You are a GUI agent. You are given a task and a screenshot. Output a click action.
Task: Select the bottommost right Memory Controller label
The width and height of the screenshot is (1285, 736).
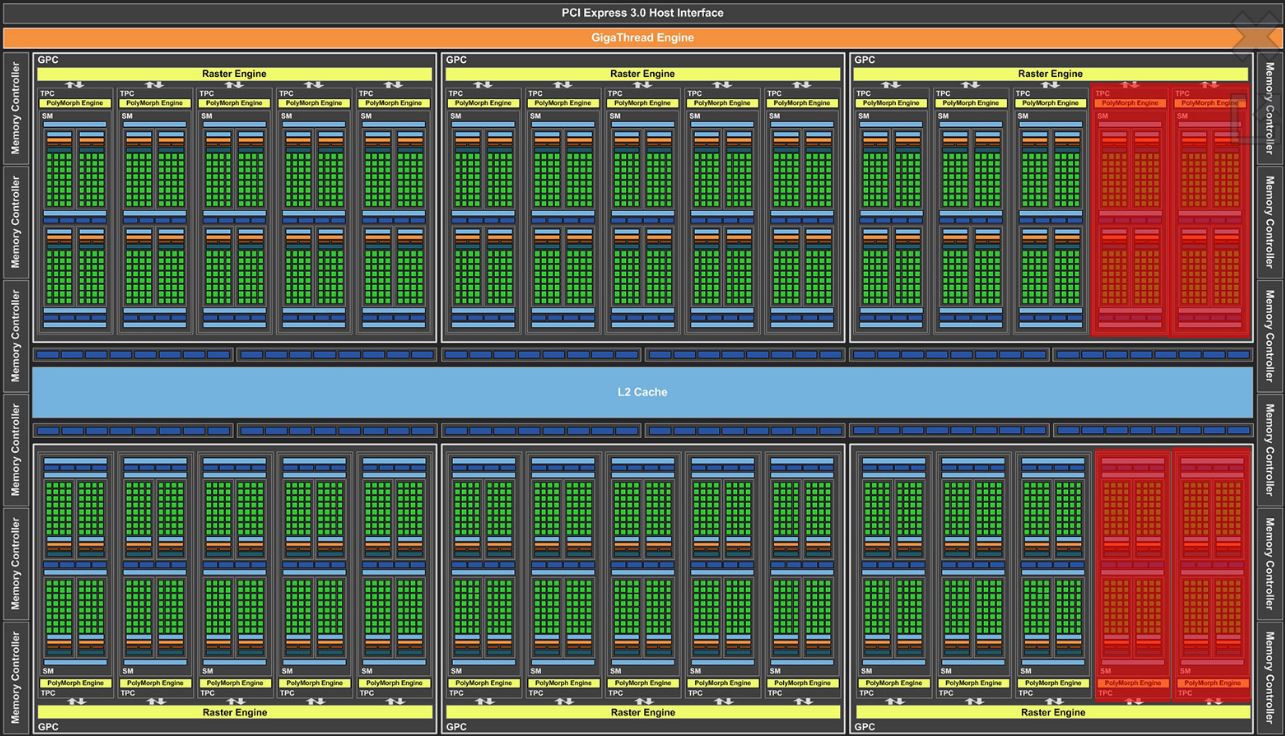coord(1270,677)
